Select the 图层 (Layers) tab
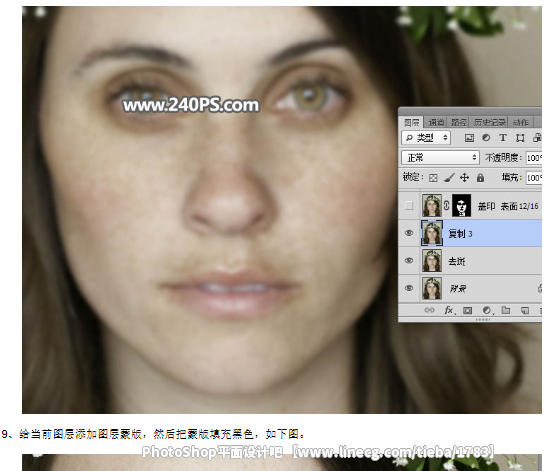 (412, 122)
